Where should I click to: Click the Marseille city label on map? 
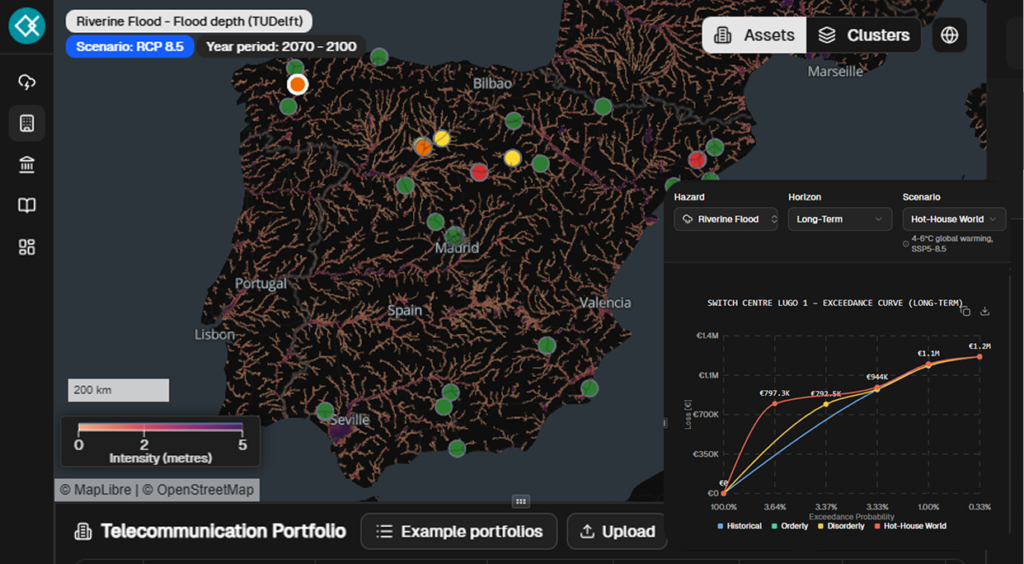pos(835,72)
